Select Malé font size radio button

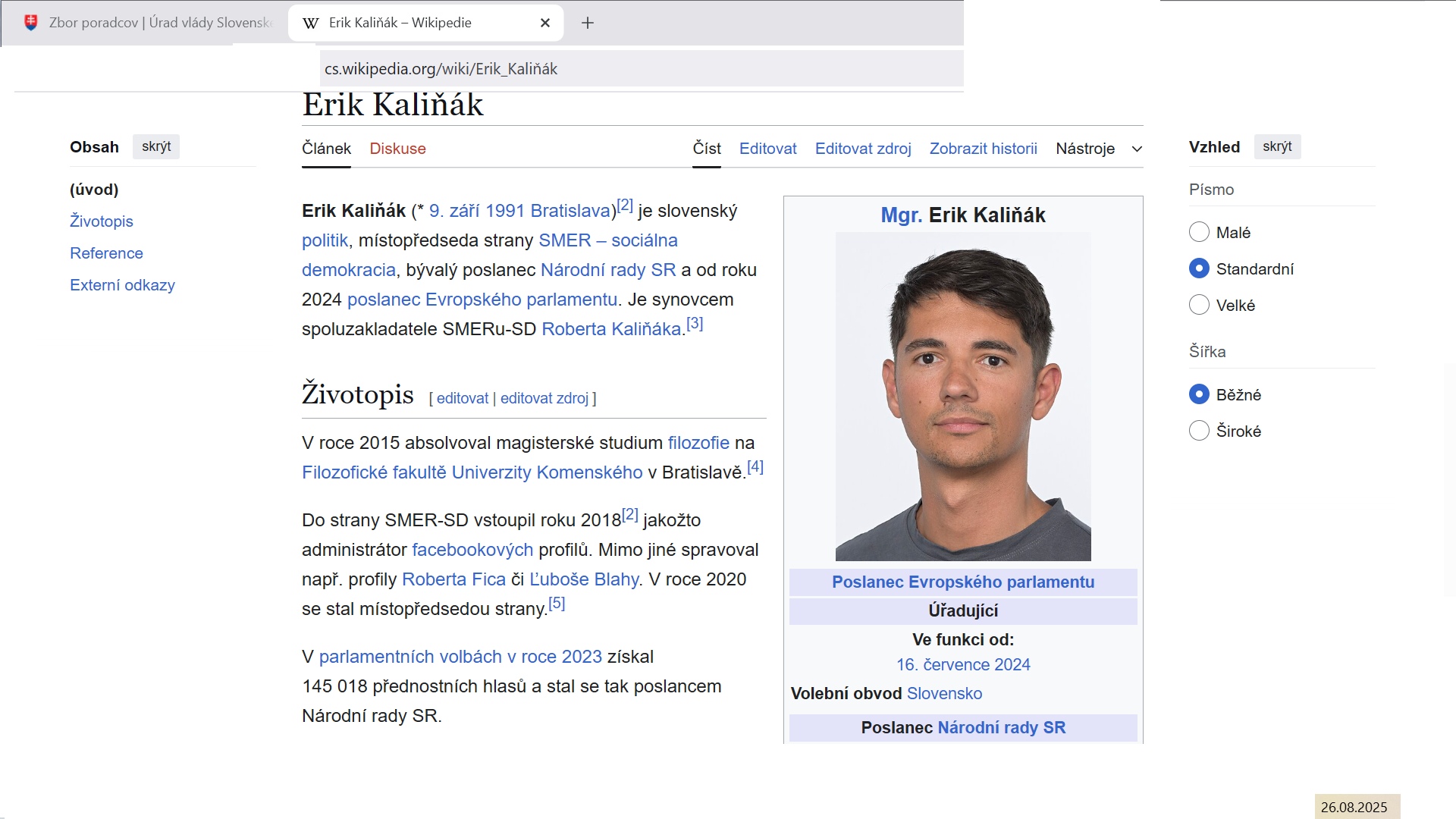tap(1199, 232)
